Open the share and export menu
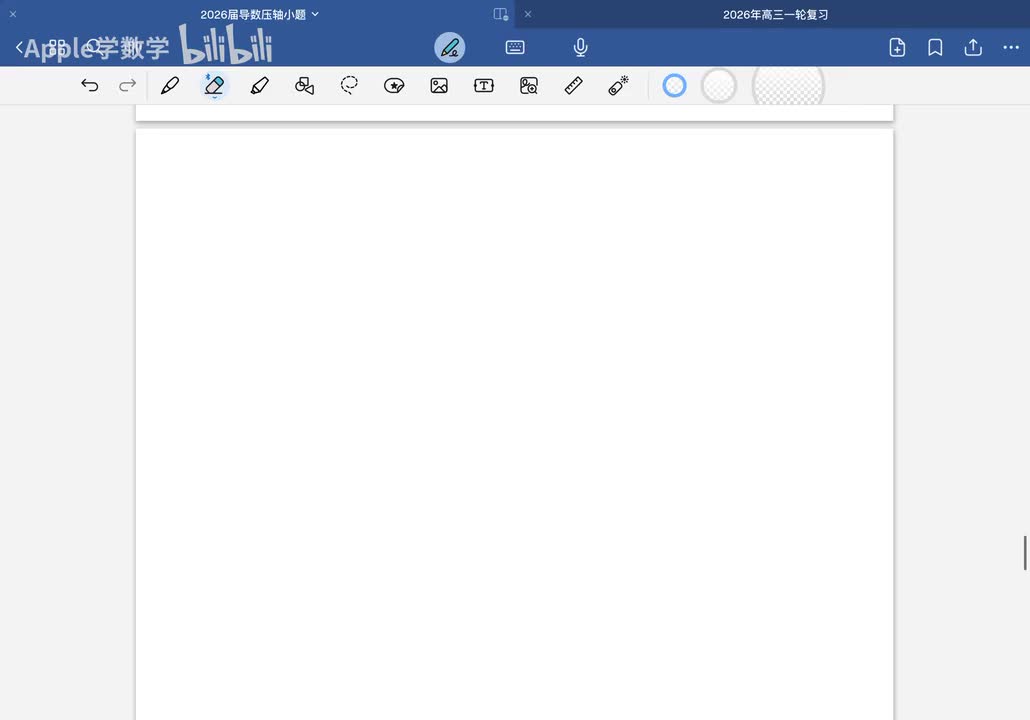1030x720 pixels. point(974,47)
